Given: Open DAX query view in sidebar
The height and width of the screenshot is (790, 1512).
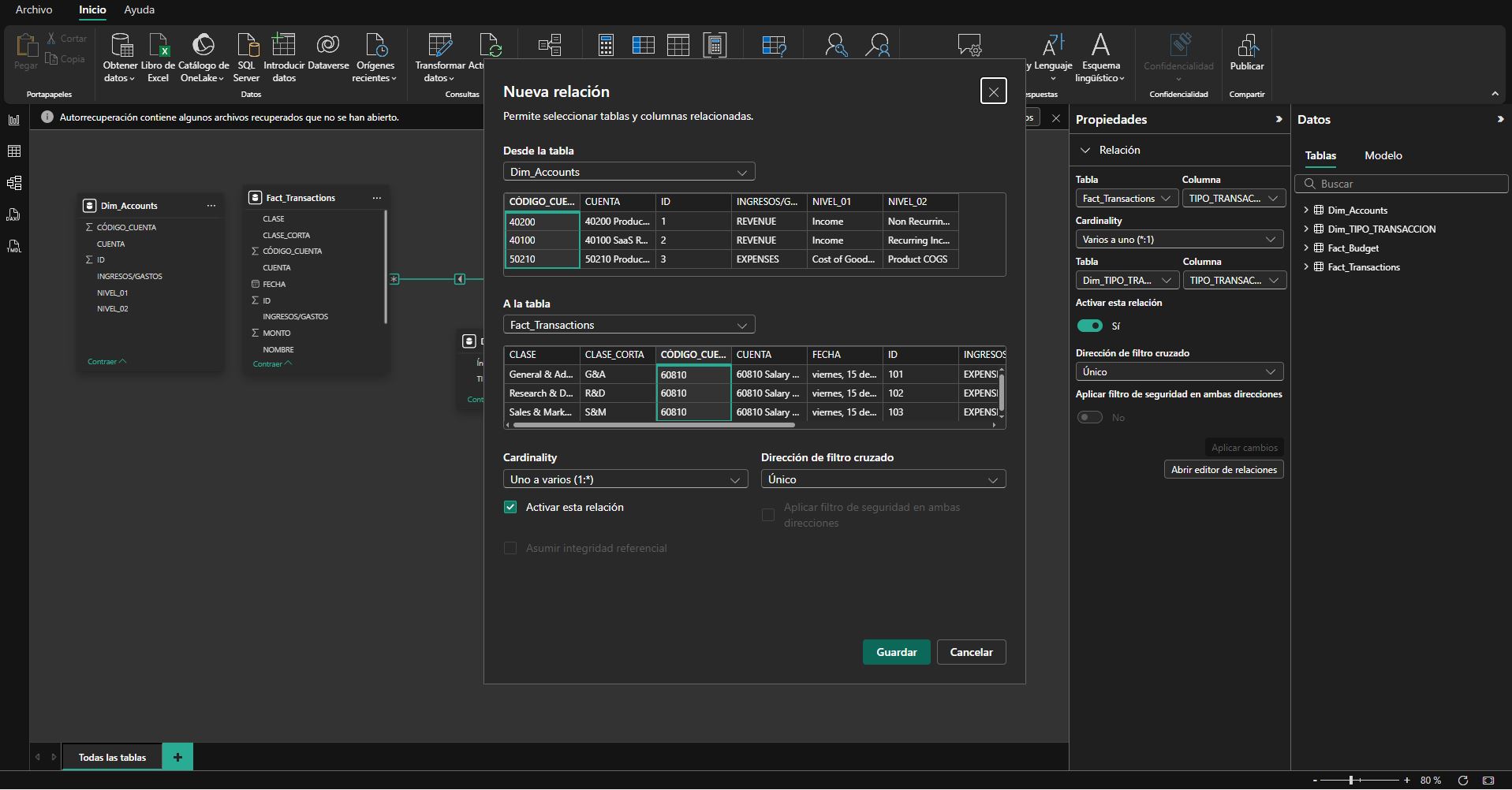Looking at the screenshot, I should [14, 214].
